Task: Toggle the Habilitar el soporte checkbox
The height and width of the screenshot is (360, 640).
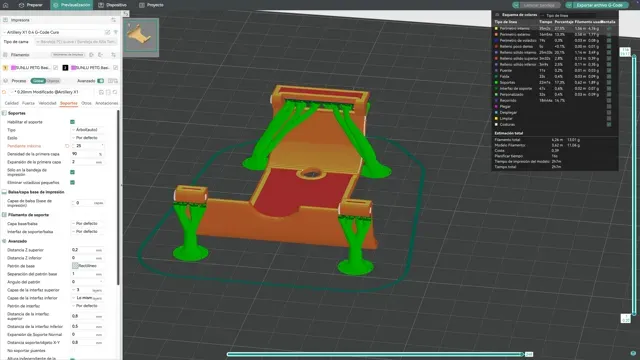Action: click(72, 122)
